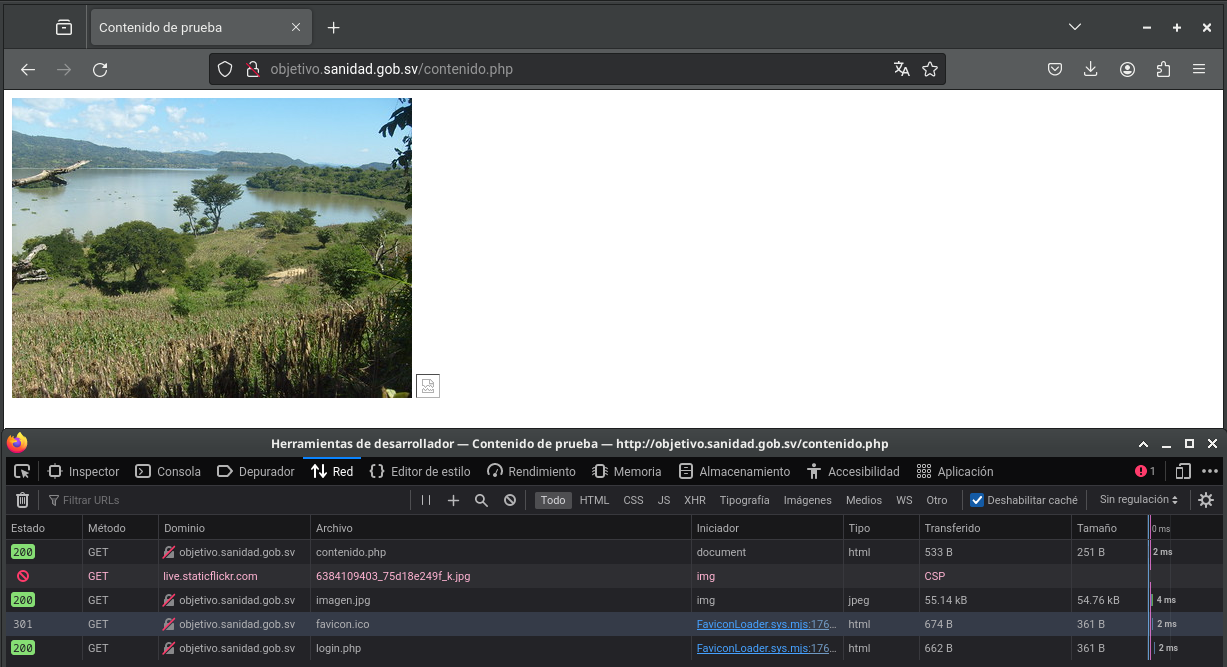This screenshot has width=1227, height=667.
Task: Open the Almacenamiento devtools tab
Action: (x=734, y=471)
